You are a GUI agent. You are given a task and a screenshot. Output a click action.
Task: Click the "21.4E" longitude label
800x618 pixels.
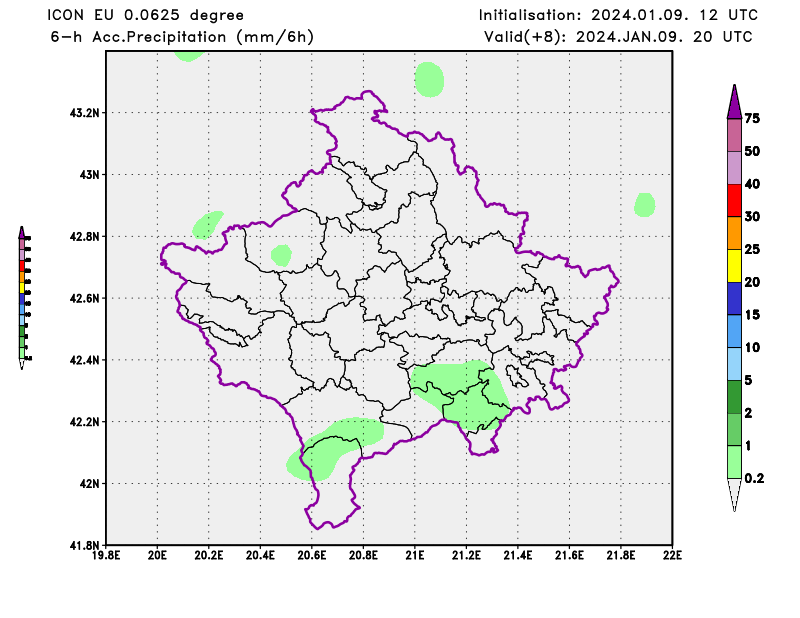point(518,555)
